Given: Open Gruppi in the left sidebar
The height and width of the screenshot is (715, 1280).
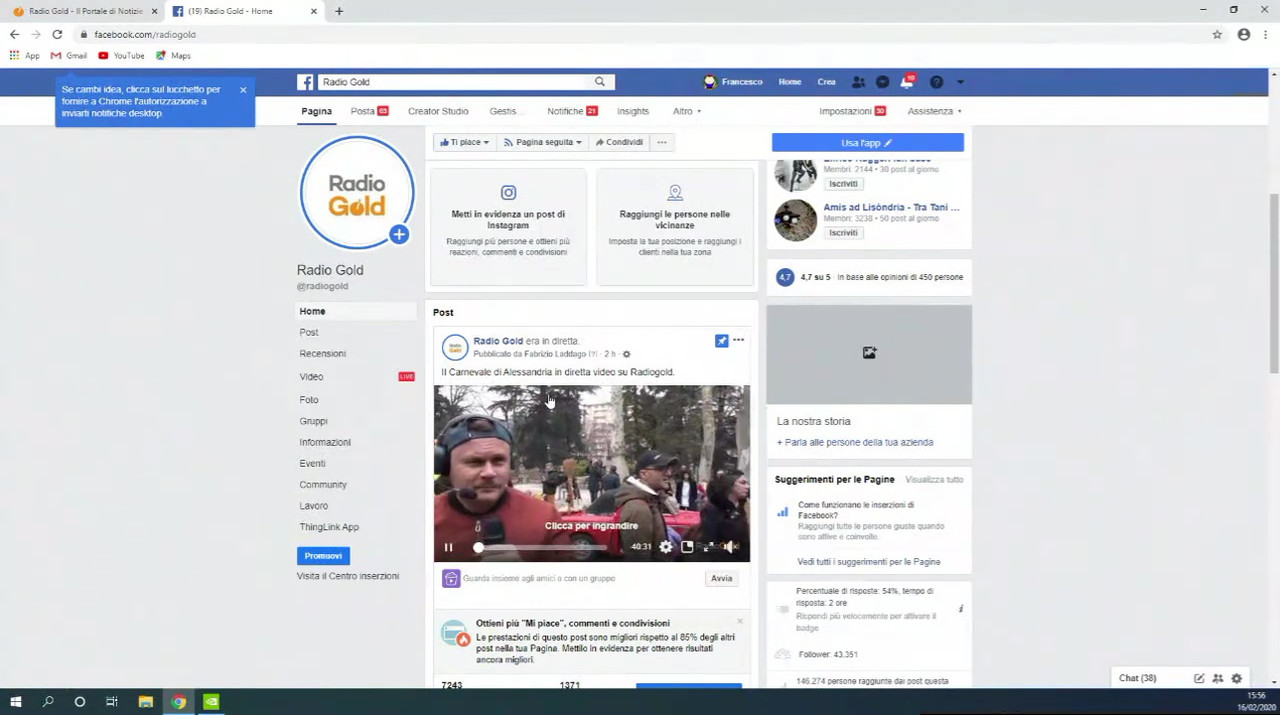Looking at the screenshot, I should (x=313, y=421).
